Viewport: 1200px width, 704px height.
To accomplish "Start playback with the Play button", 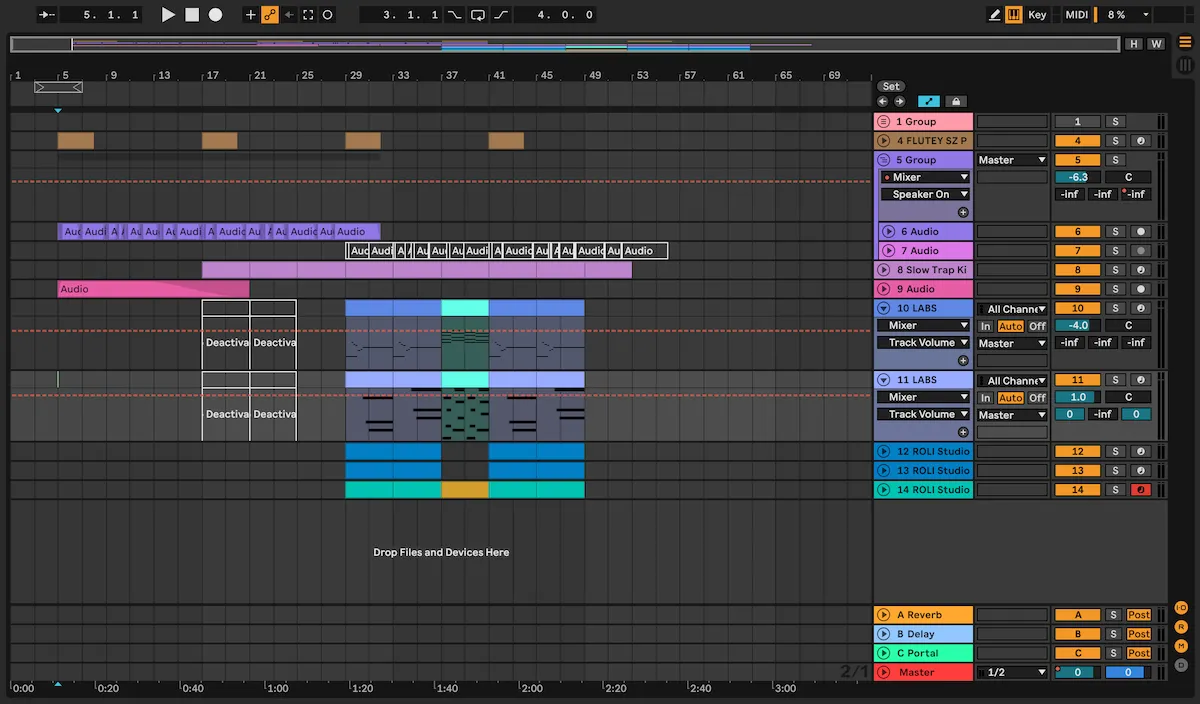I will click(168, 15).
